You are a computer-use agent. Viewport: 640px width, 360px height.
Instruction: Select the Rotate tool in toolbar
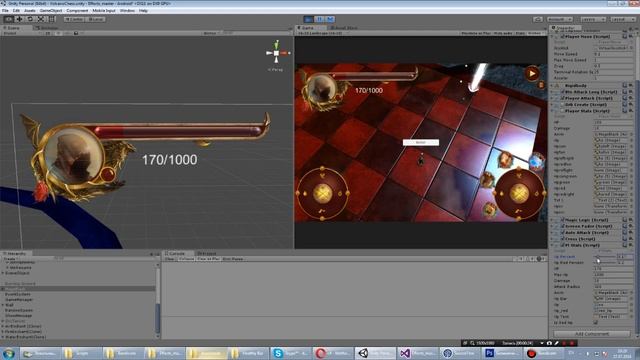(30, 19)
